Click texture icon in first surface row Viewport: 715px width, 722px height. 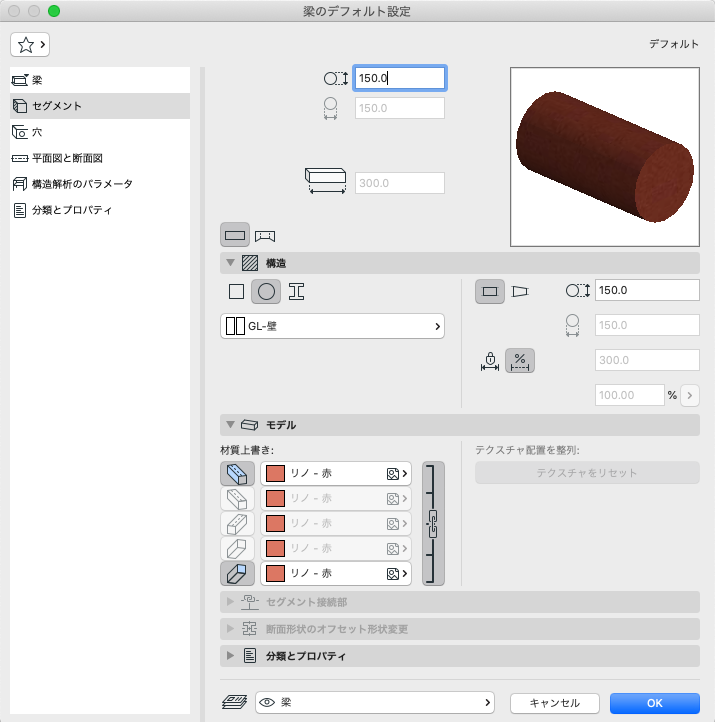(x=392, y=473)
